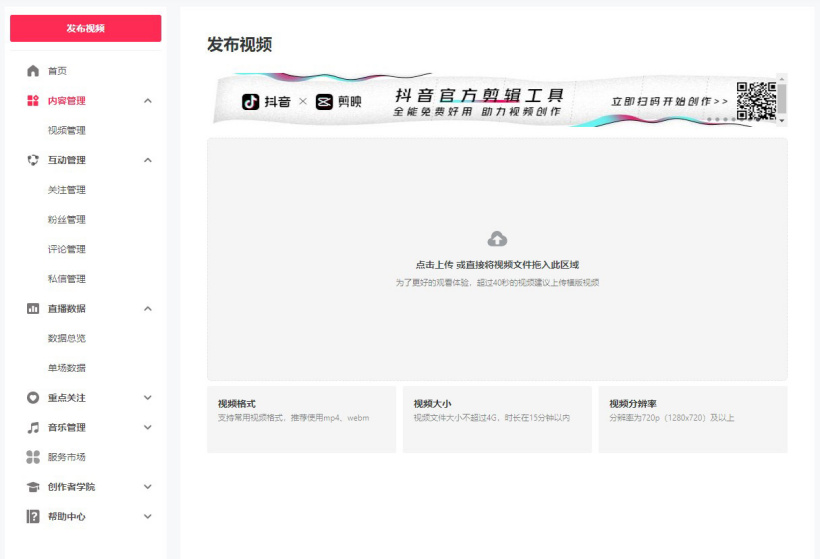Screen dimensions: 820x559
Task: Click the cloud upload icon
Action: 497,239
